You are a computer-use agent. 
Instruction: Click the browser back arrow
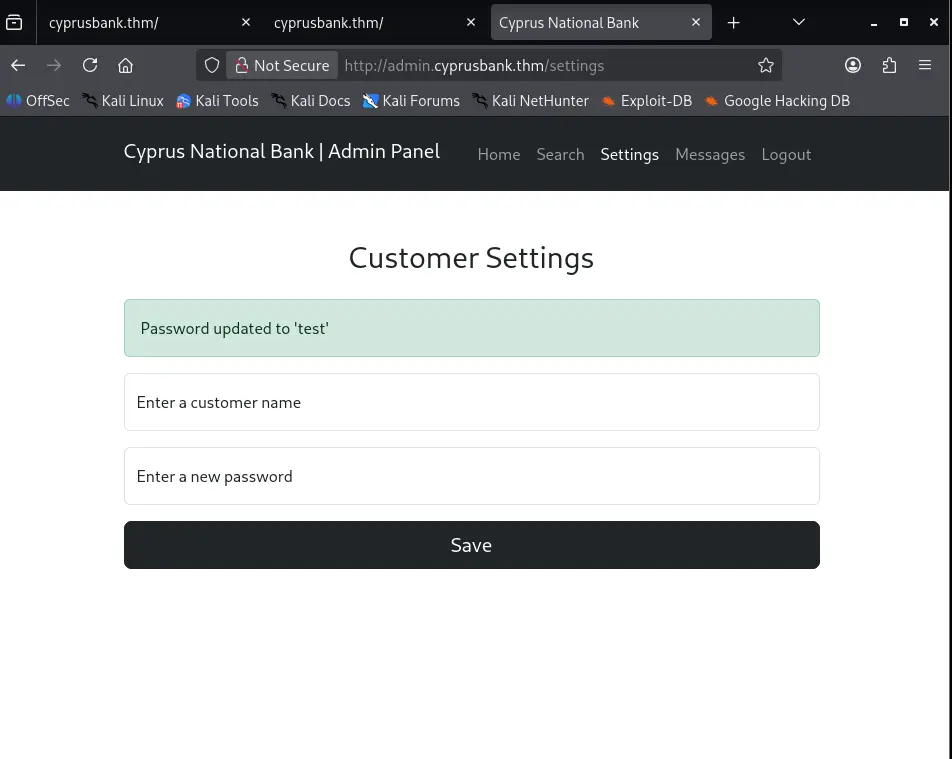18,65
